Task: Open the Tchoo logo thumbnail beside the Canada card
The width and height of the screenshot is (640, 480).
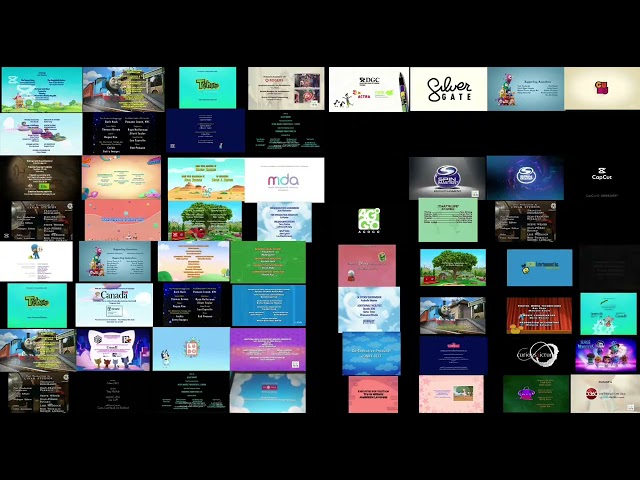Action: [x=37, y=306]
